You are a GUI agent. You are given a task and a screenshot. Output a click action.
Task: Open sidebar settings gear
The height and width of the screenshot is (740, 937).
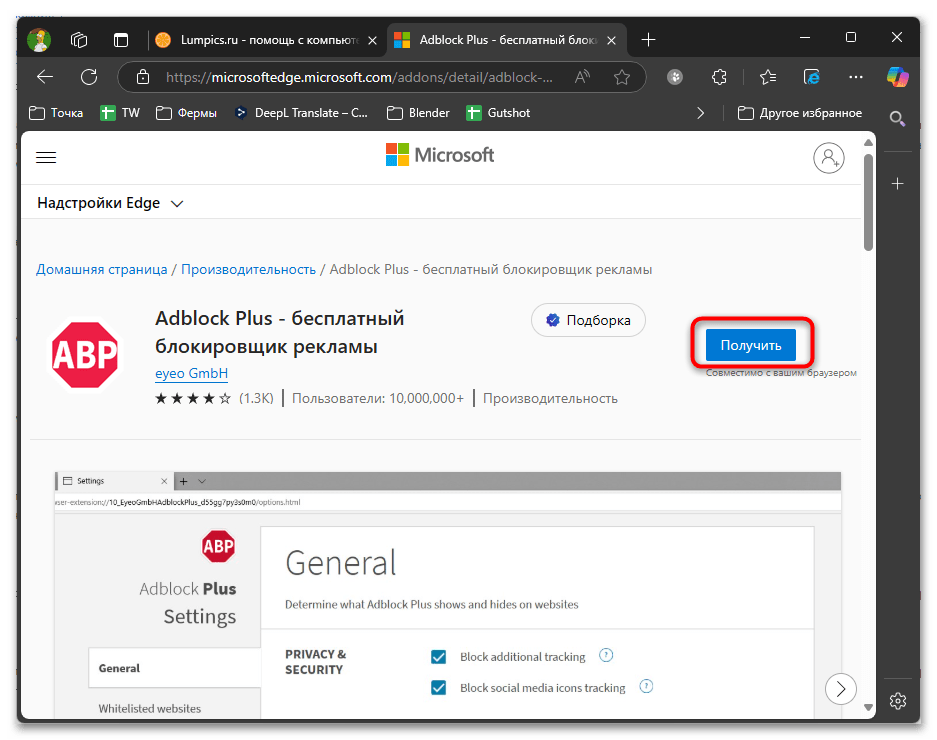(x=898, y=701)
